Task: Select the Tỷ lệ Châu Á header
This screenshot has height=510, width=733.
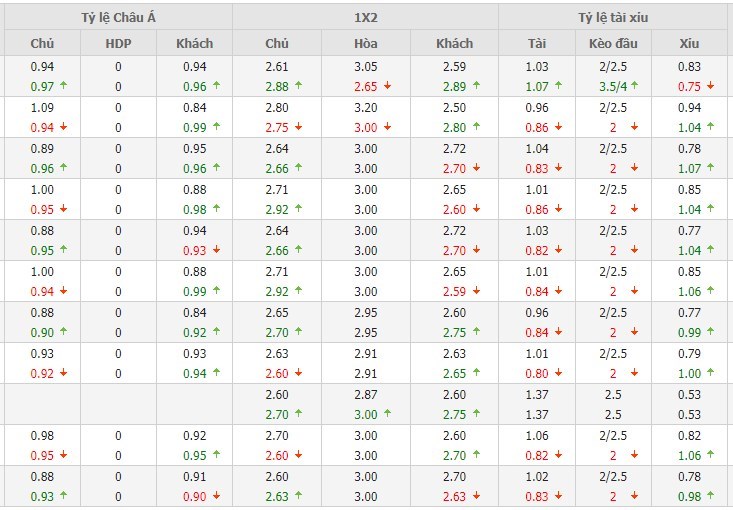Action: pyautogui.click(x=118, y=17)
